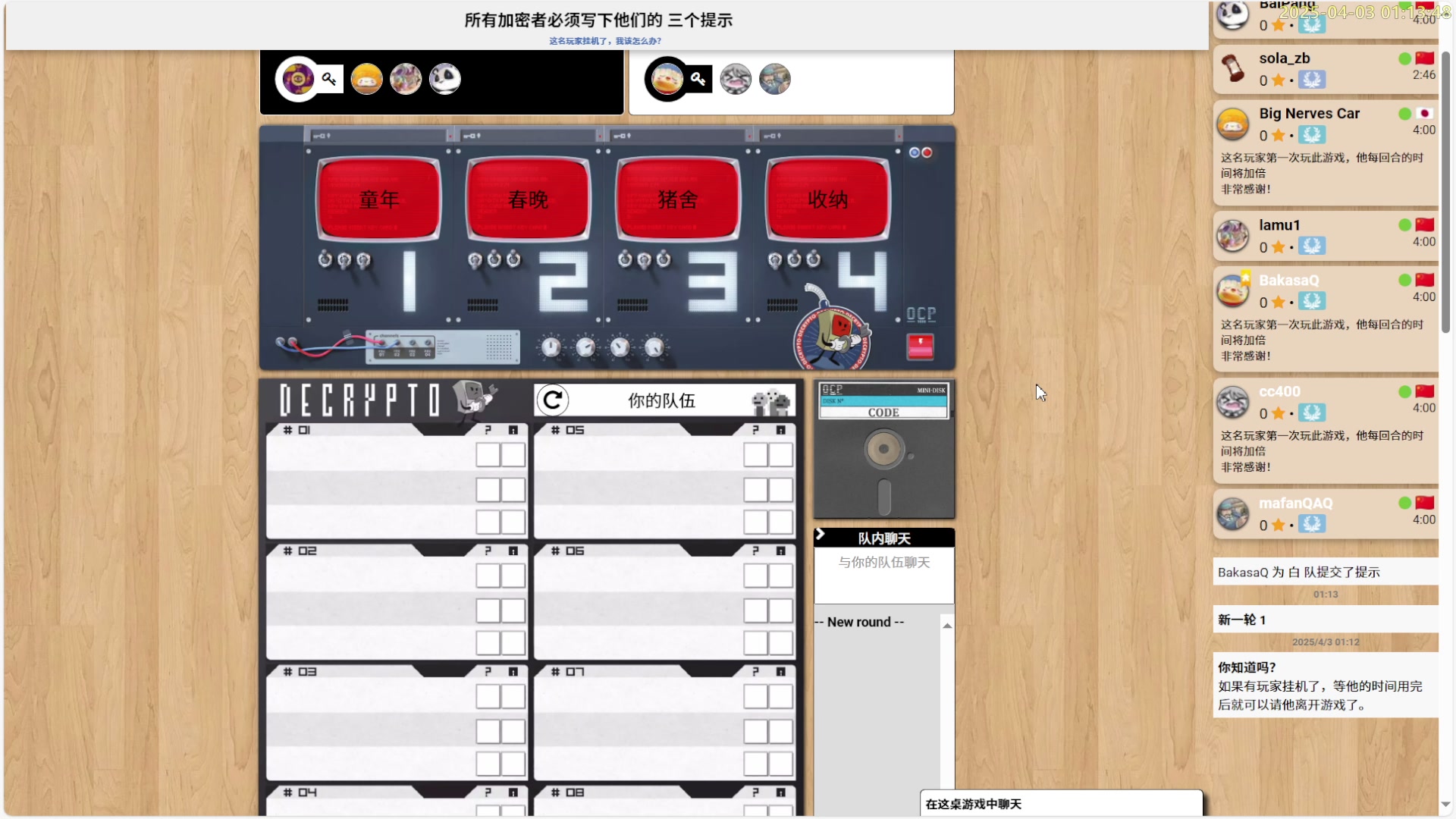The image size is (1456, 819).
Task: Click cc400's avatar in player list
Action: coord(1233,402)
